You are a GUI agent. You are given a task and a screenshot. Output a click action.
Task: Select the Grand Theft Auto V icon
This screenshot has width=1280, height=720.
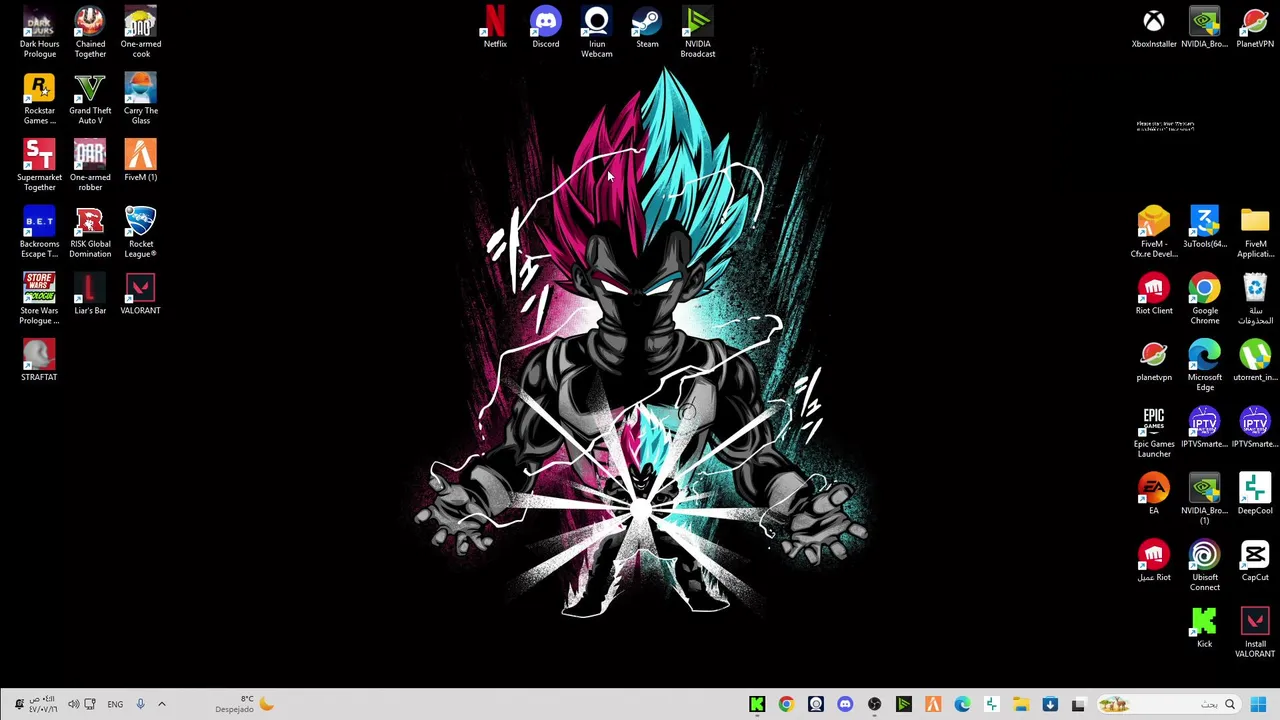(90, 99)
